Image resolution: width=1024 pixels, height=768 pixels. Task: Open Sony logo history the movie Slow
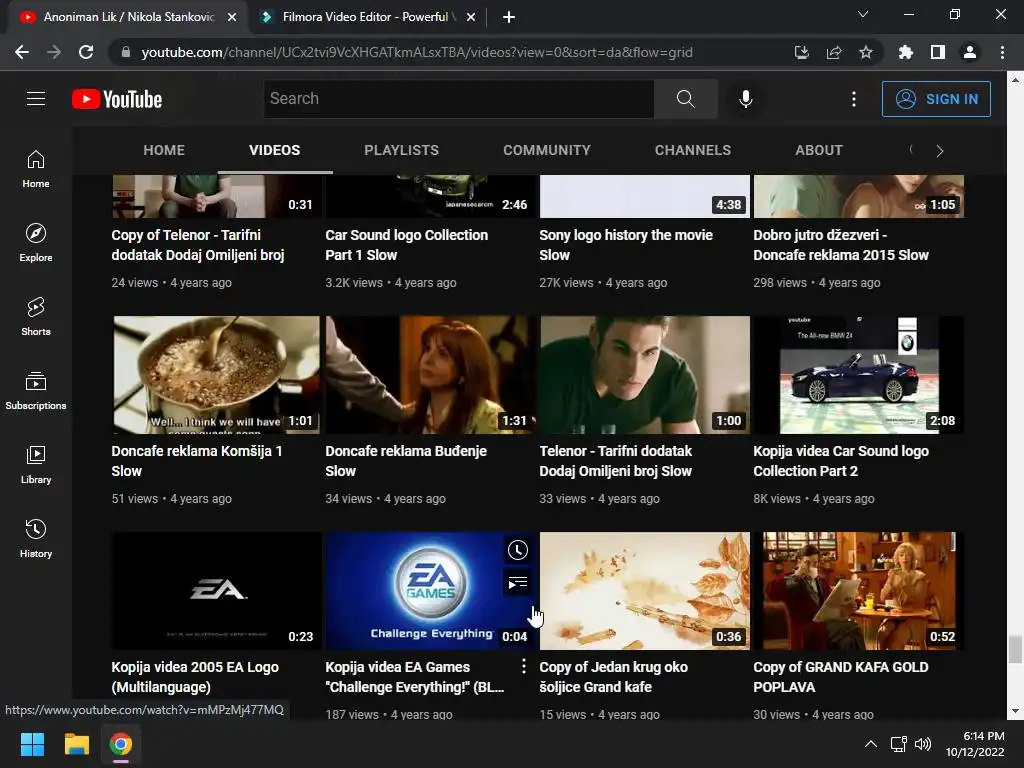pyautogui.click(x=626, y=245)
